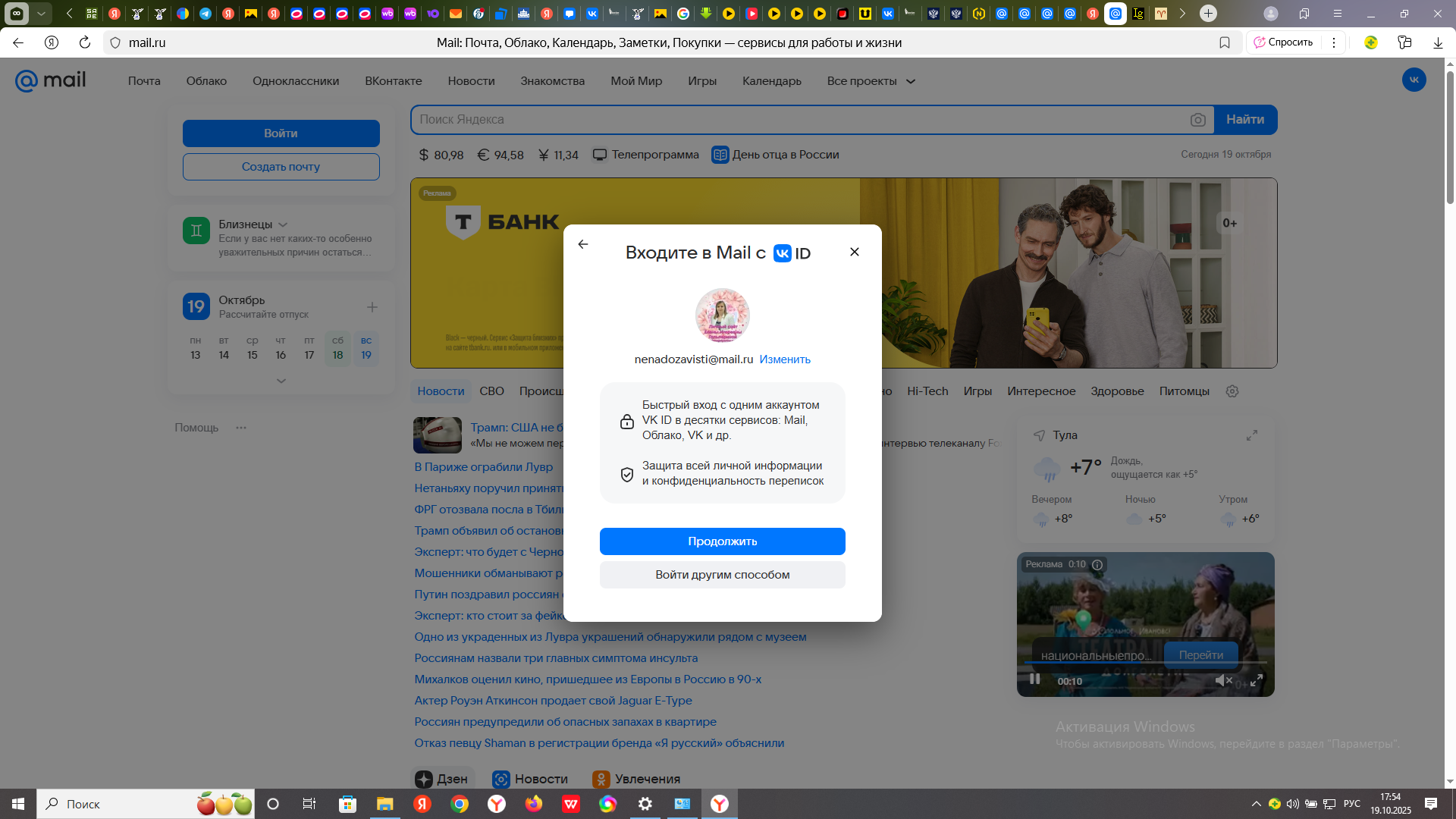Reload the page with the refresh icon
Image resolution: width=1456 pixels, height=819 pixels.
85,42
